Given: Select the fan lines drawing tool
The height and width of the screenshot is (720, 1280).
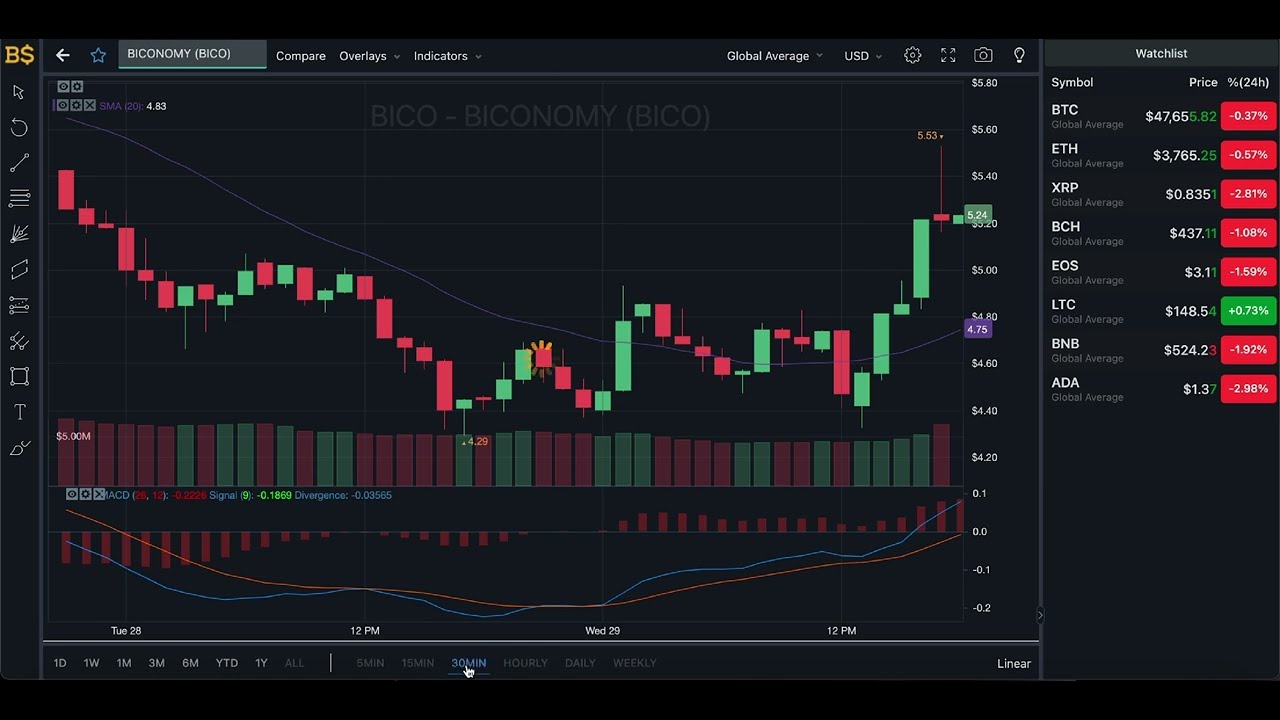Looking at the screenshot, I should (x=19, y=234).
